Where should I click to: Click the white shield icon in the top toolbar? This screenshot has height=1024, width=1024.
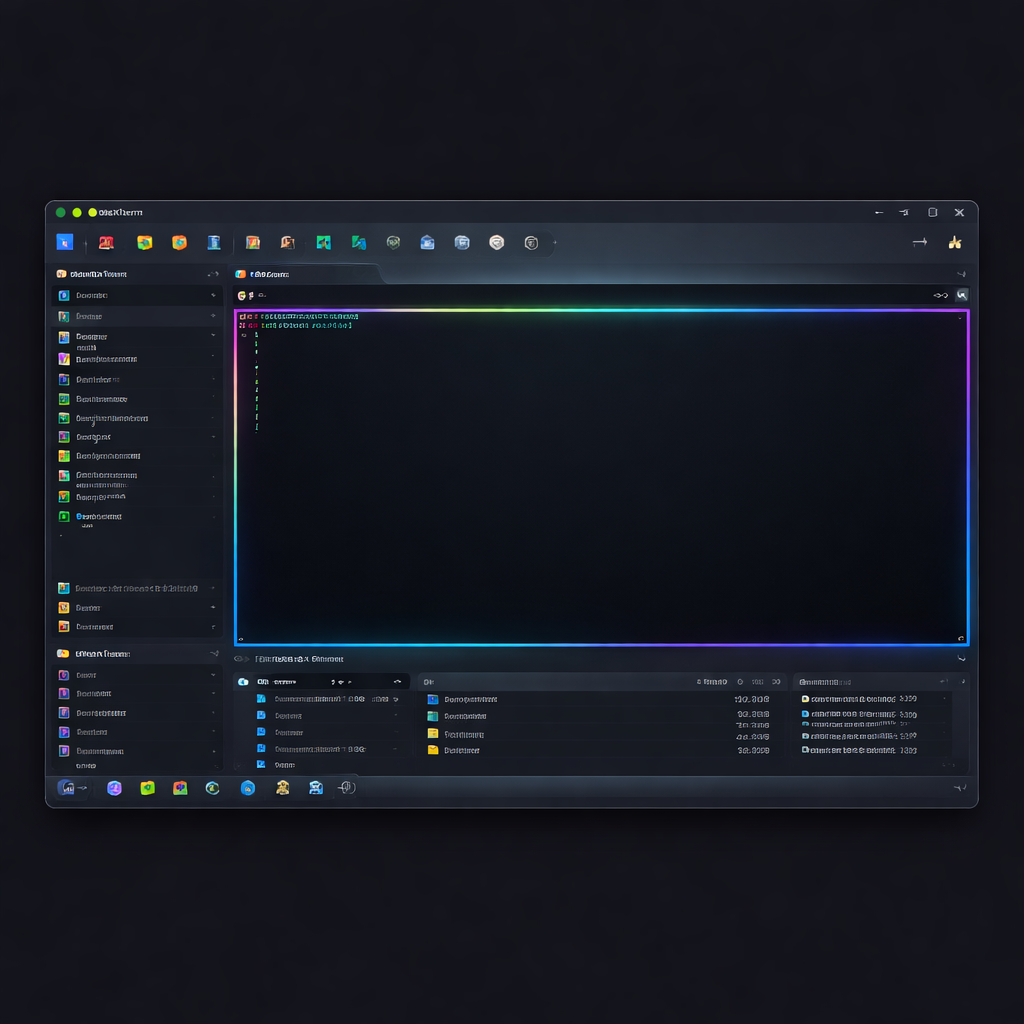(496, 242)
